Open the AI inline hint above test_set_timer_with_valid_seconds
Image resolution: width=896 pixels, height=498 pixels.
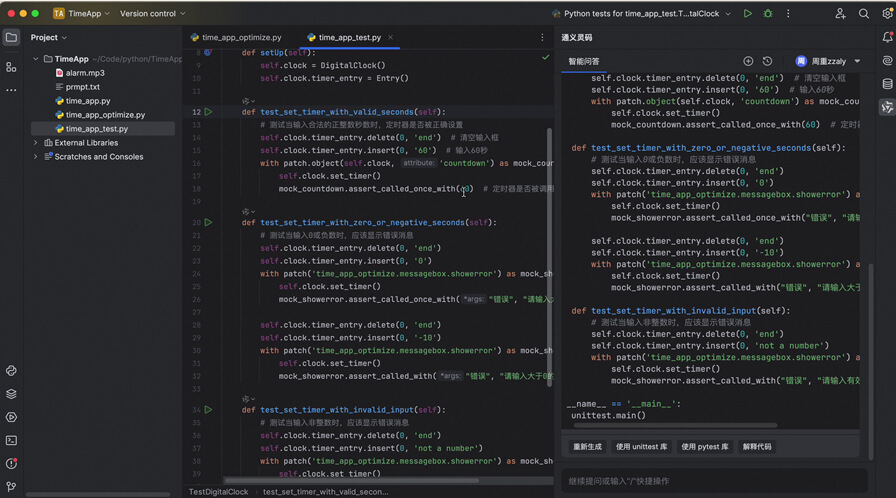coord(248,101)
